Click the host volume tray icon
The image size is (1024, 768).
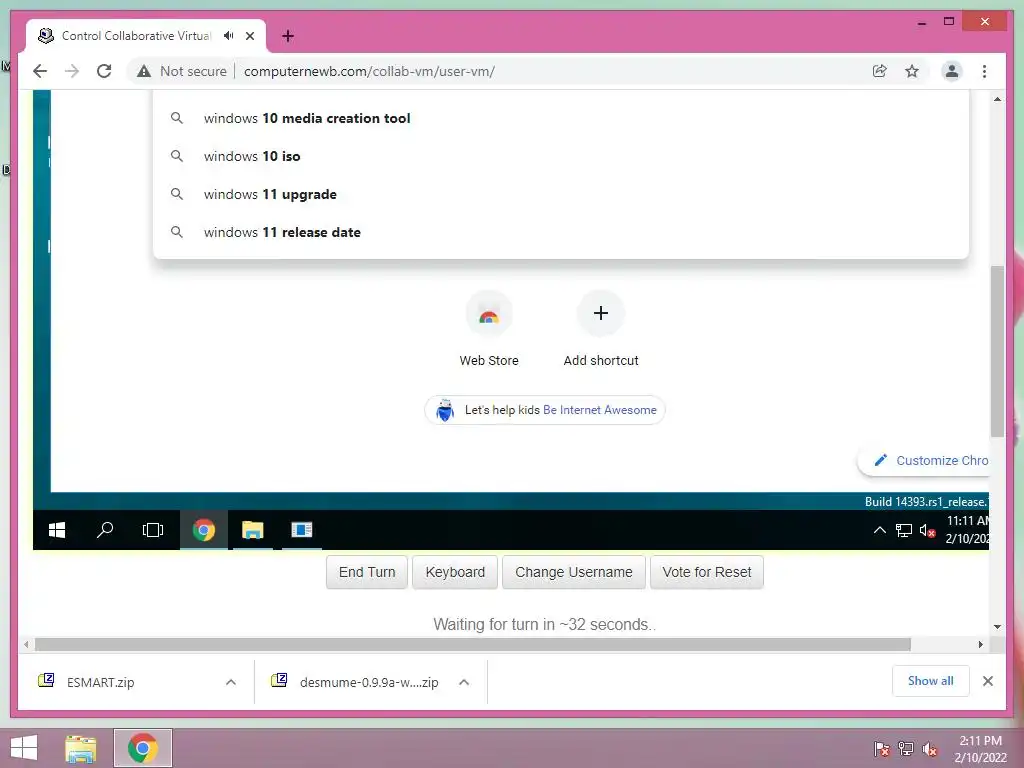pyautogui.click(x=929, y=750)
